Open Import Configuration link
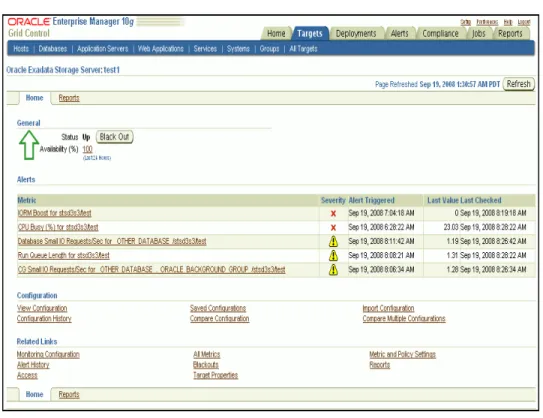Viewport: 543px width, 418px height. pyautogui.click(x=388, y=308)
